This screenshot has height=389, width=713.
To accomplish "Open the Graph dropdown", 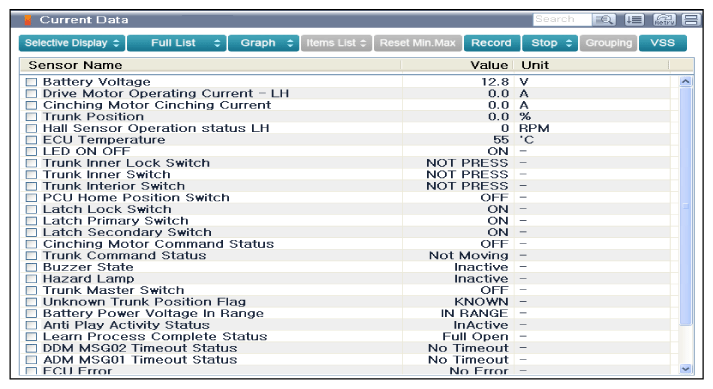I will point(264,43).
